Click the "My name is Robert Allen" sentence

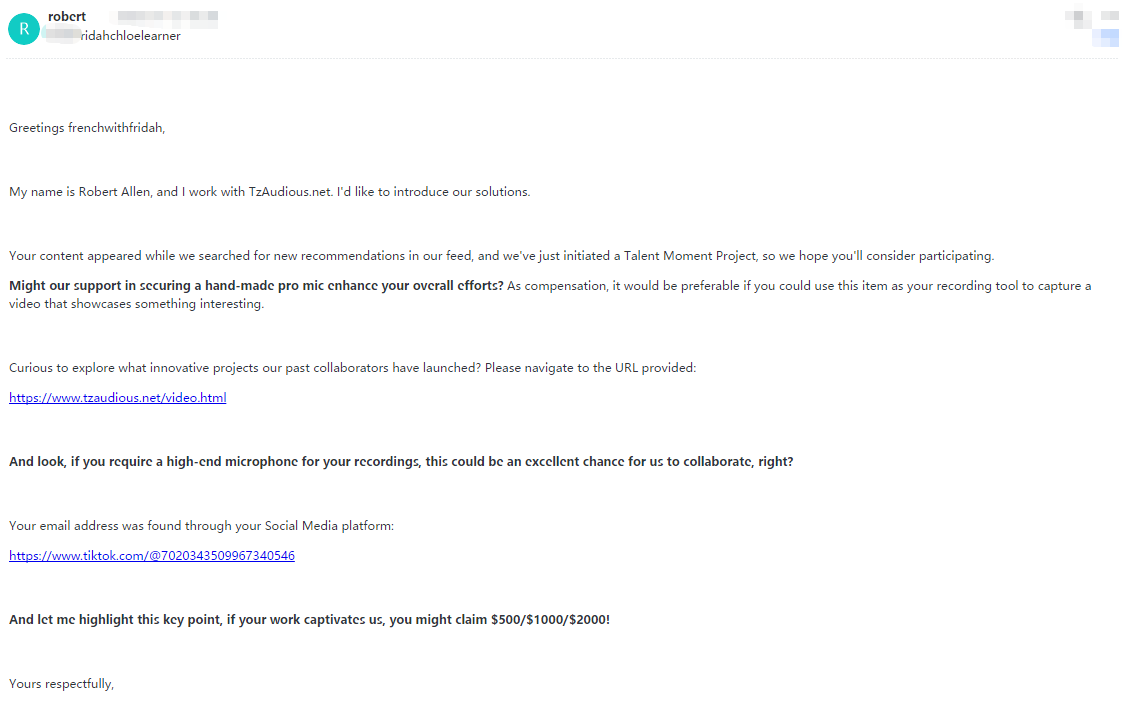[269, 192]
